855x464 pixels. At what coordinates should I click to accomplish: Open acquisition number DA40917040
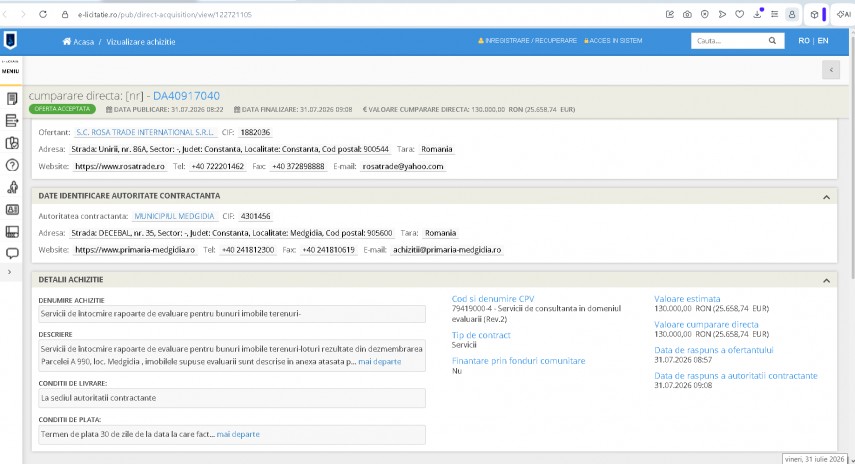[186, 96]
